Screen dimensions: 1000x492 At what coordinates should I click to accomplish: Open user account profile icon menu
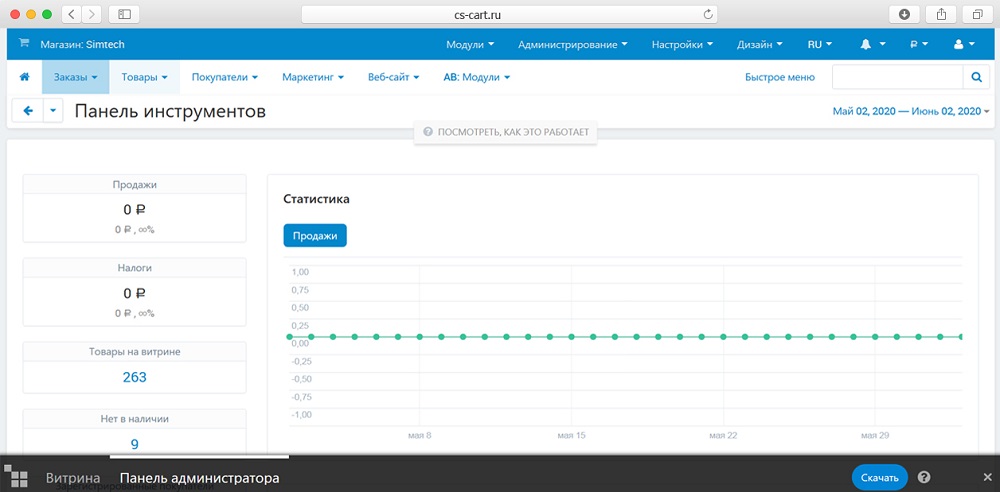pyautogui.click(x=964, y=45)
